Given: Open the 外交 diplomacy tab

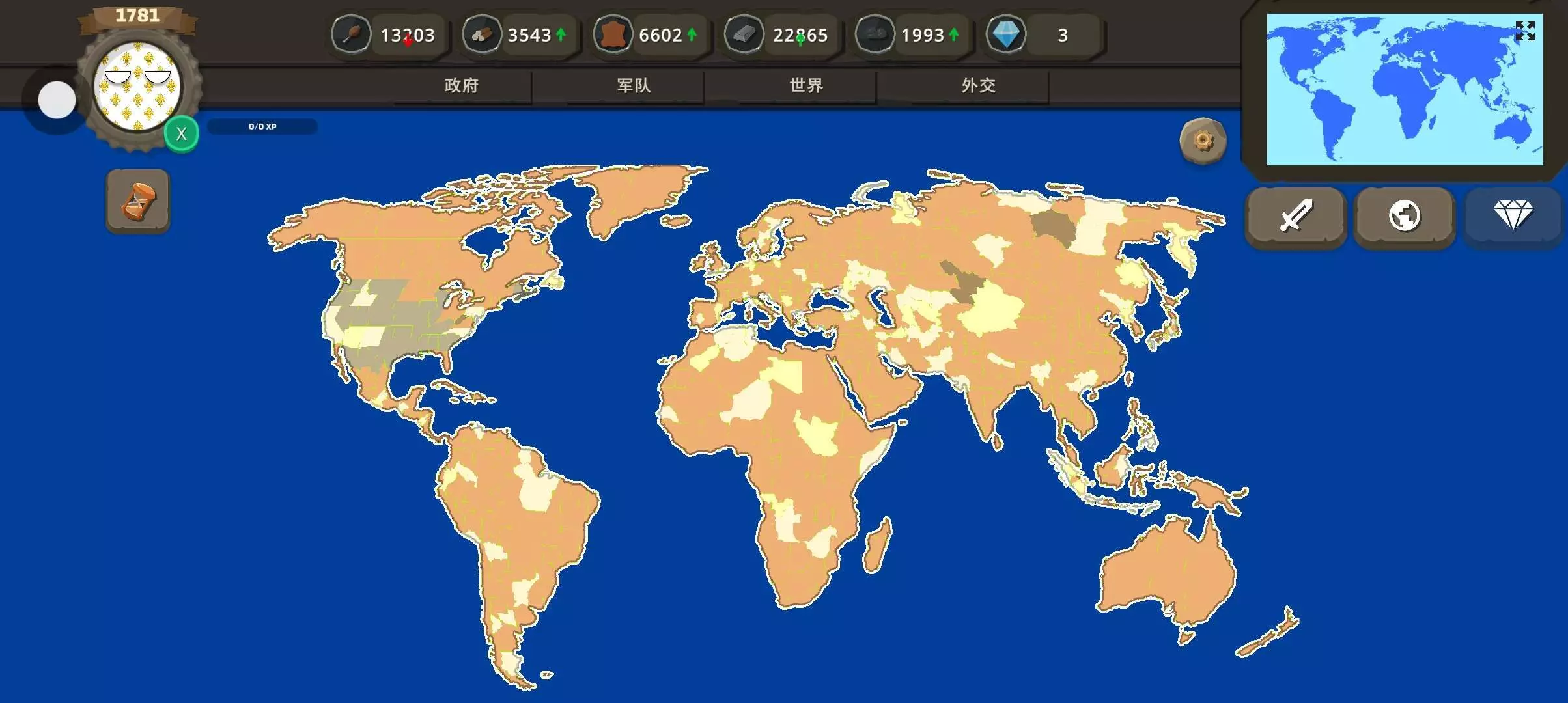Looking at the screenshot, I should coord(978,85).
